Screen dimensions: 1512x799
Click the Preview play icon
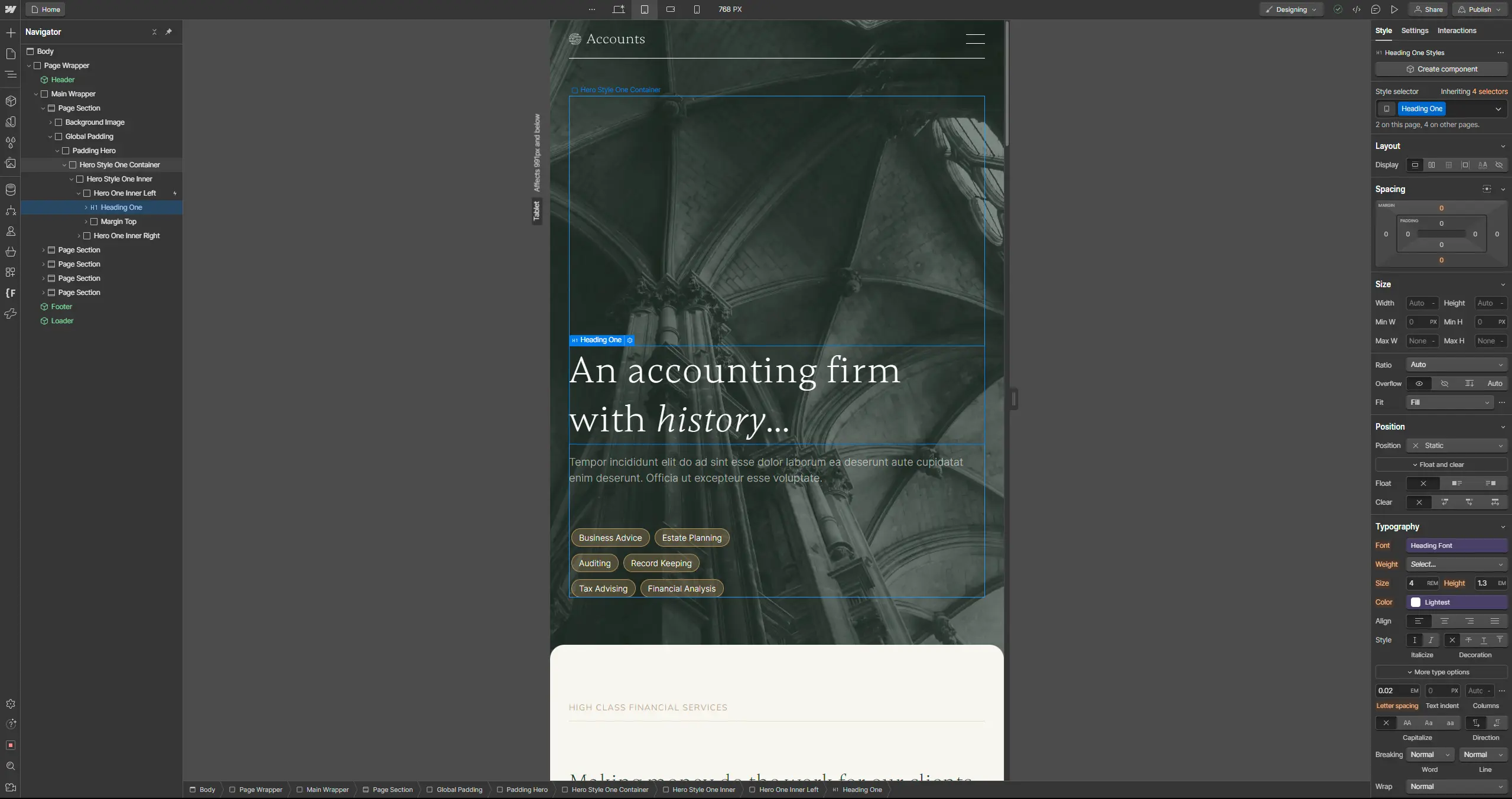click(1394, 9)
